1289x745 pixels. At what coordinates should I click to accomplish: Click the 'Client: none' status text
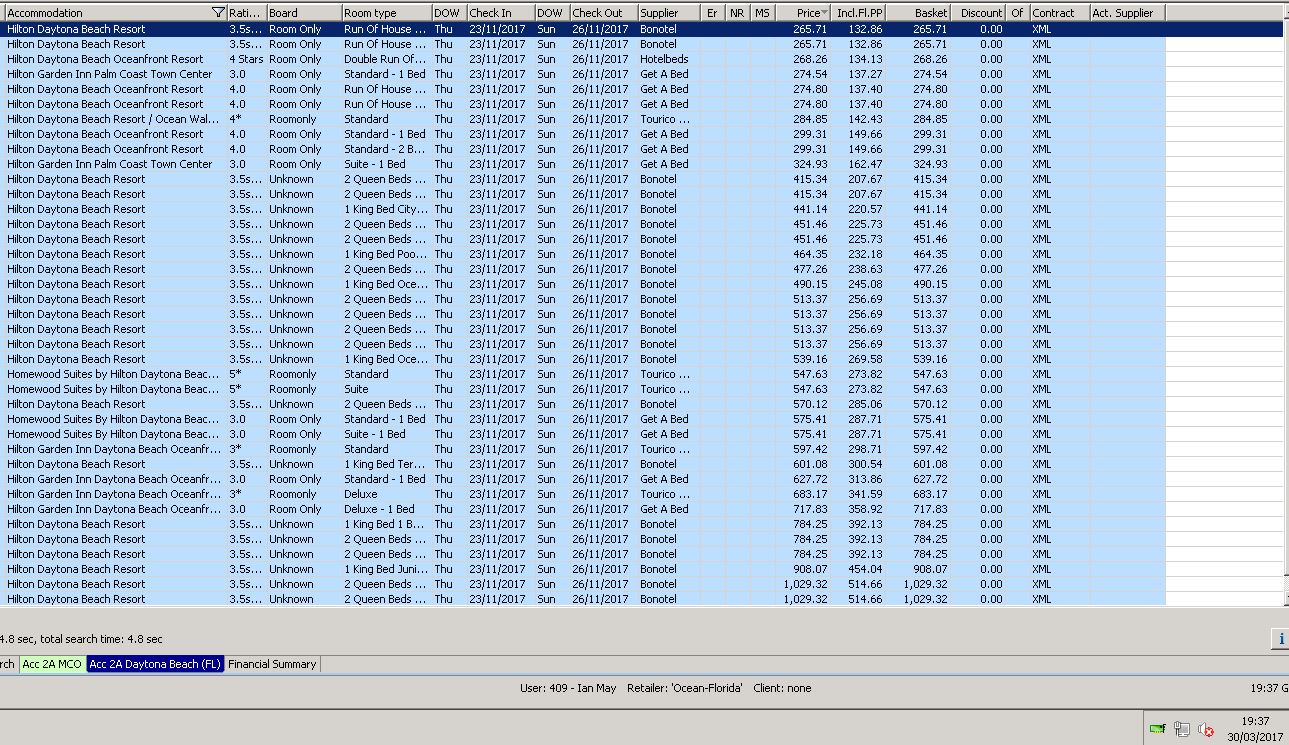(x=782, y=688)
